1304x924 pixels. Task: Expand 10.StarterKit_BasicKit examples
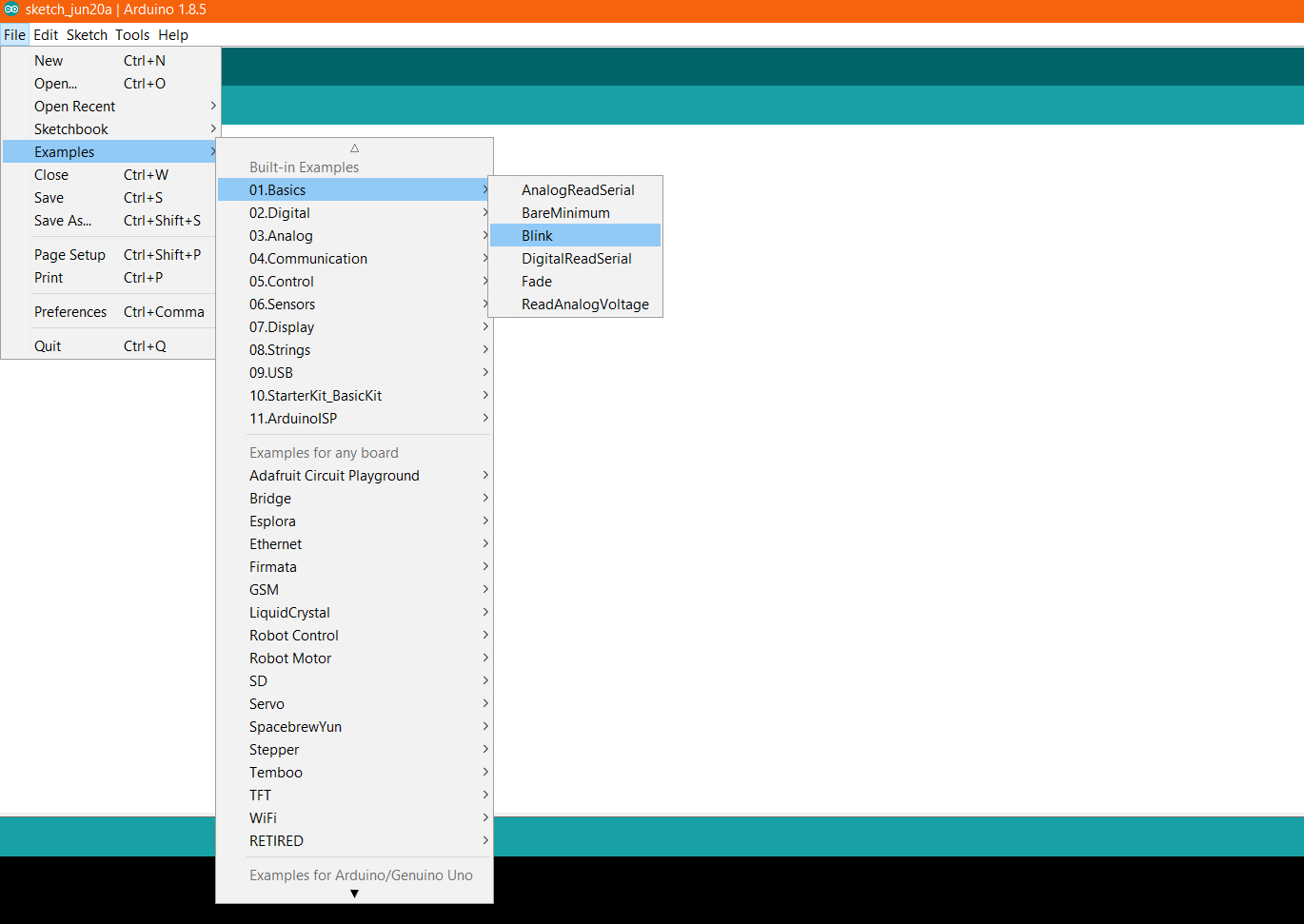point(354,396)
